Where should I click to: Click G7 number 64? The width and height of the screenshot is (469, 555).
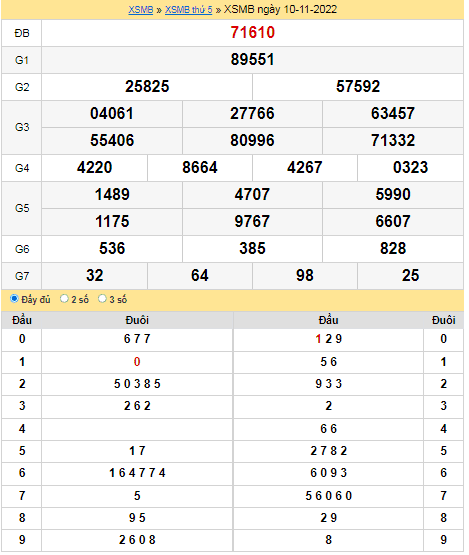tap(200, 276)
